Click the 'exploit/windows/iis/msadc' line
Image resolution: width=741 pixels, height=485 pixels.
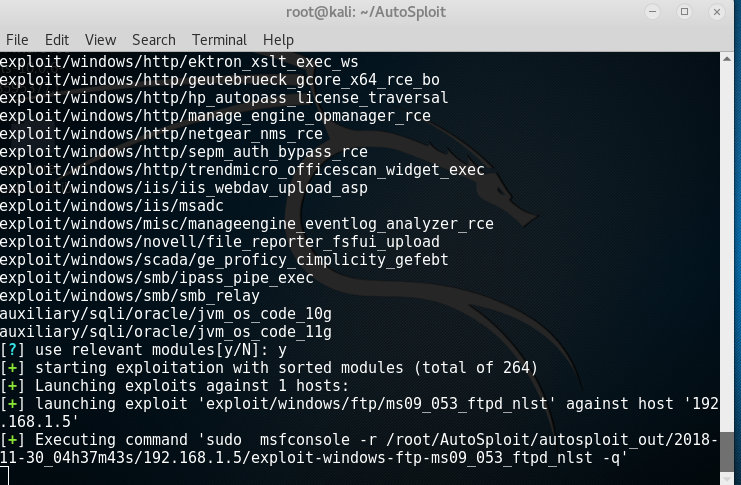click(112, 206)
